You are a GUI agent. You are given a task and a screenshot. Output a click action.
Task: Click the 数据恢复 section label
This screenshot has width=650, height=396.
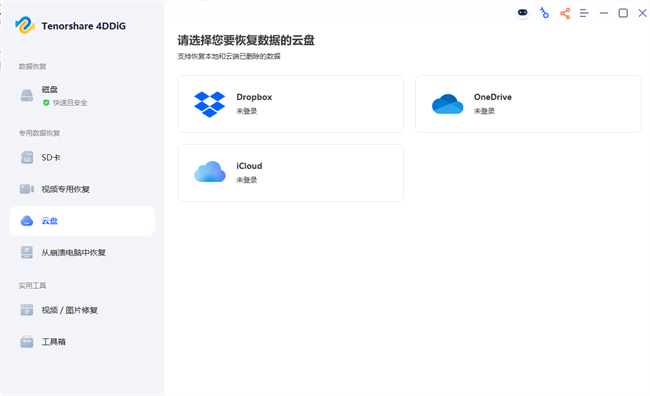[x=32, y=66]
